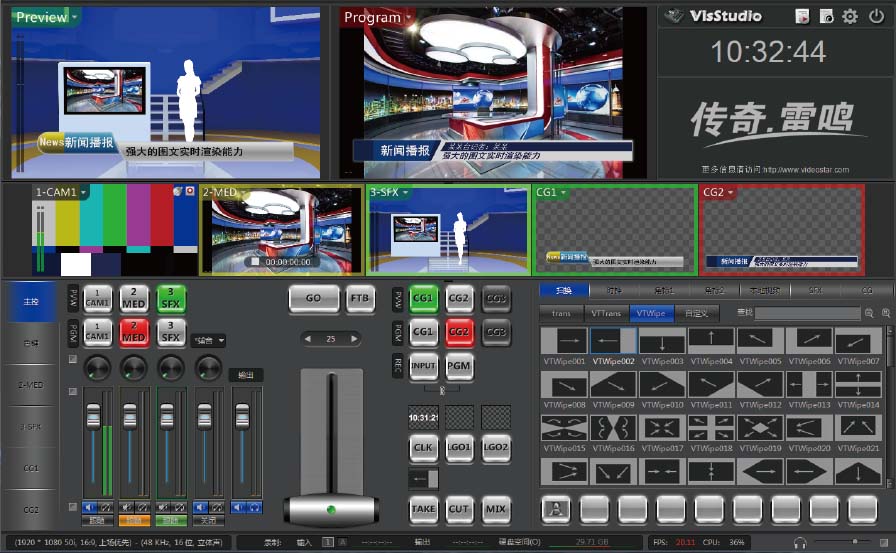Select the VTWipe016 transition icon

tap(613, 428)
